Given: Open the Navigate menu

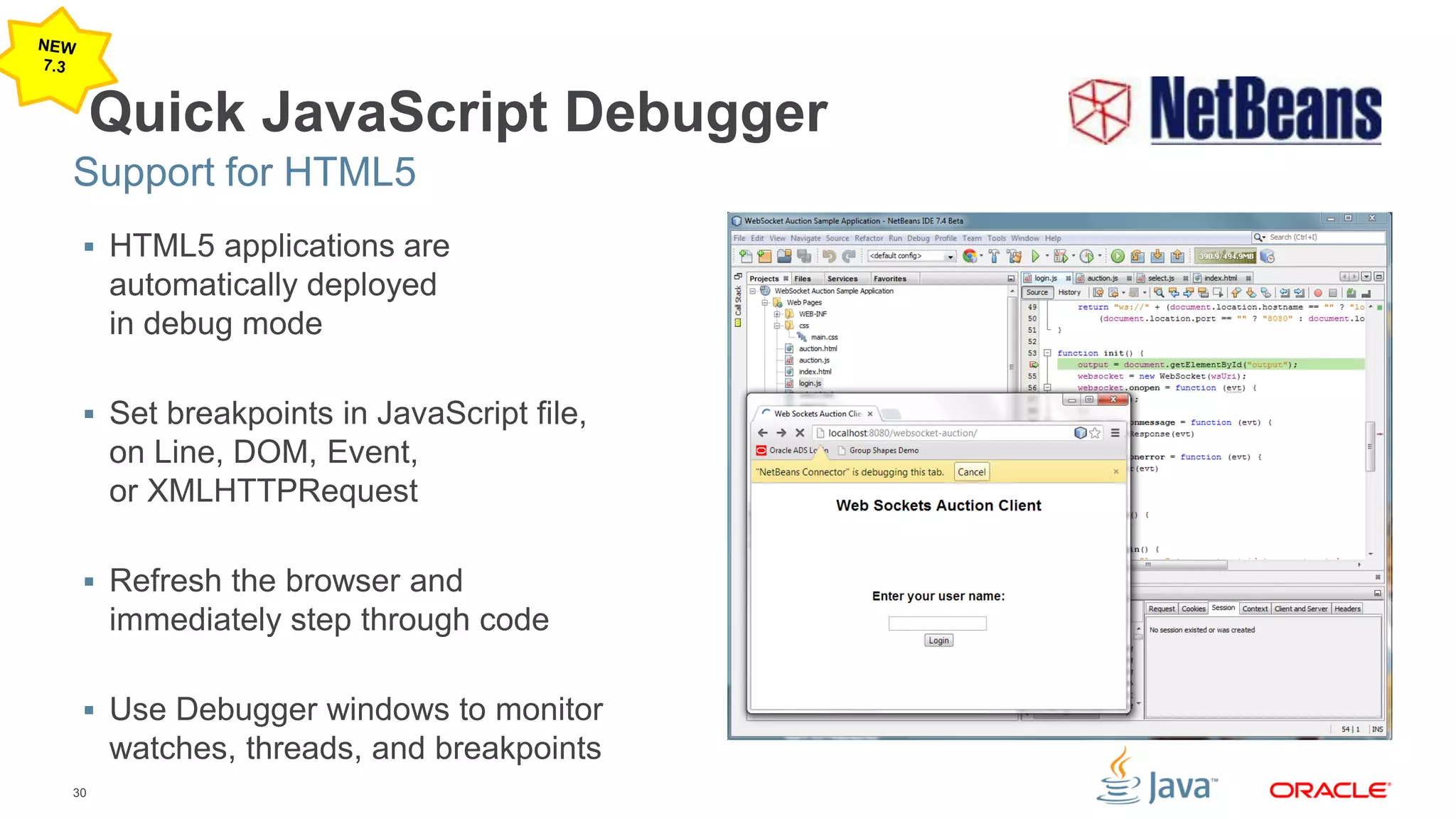Looking at the screenshot, I should pyautogui.click(x=805, y=238).
